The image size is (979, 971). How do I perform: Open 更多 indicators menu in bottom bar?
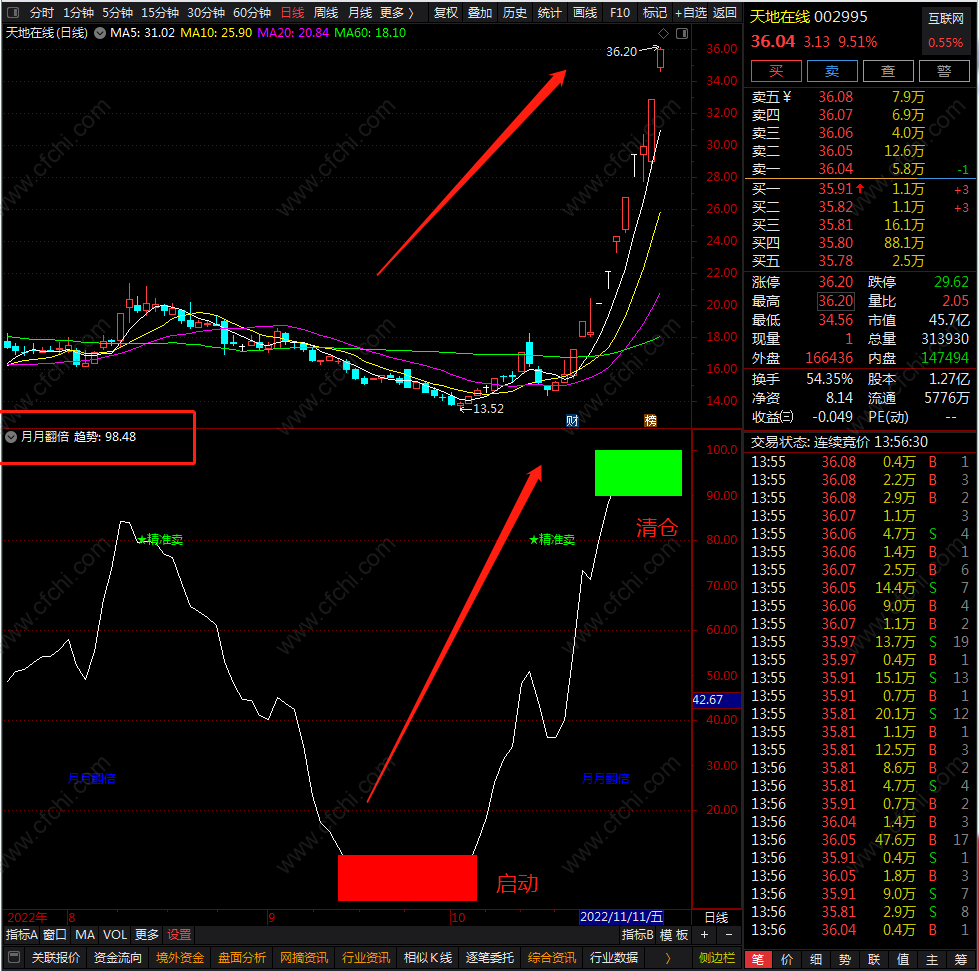[x=147, y=935]
